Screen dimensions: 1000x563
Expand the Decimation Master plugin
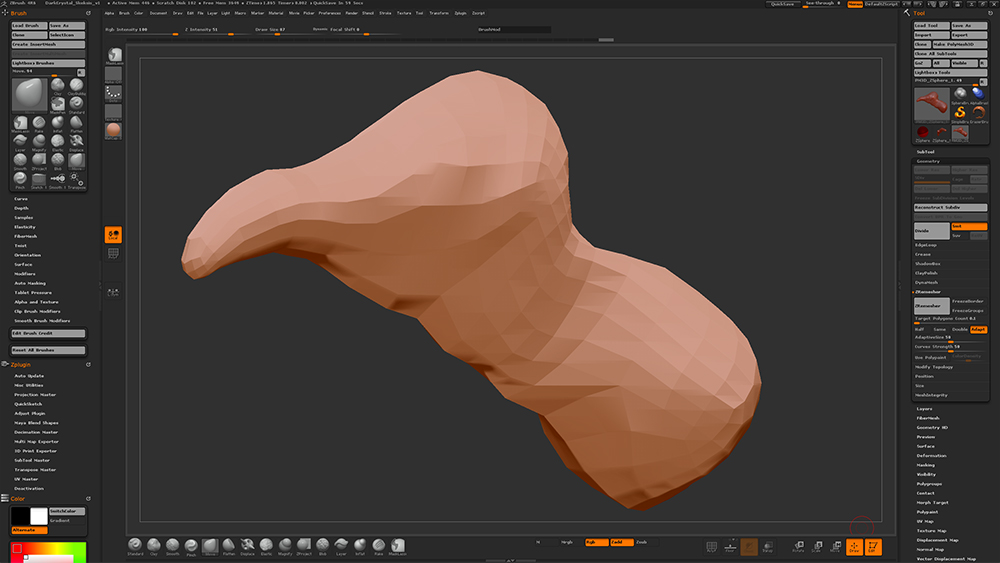point(36,432)
